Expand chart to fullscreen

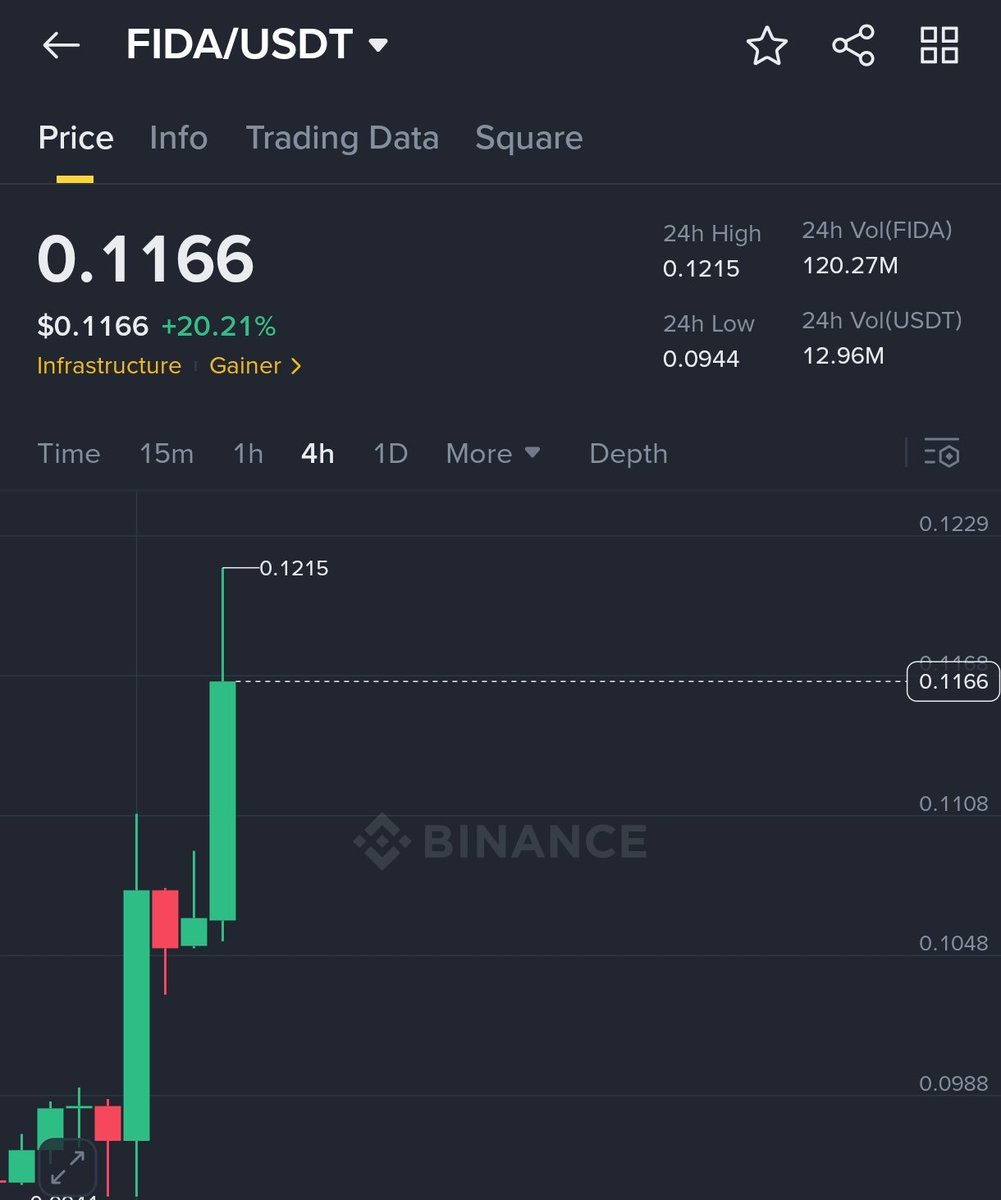click(67, 1167)
